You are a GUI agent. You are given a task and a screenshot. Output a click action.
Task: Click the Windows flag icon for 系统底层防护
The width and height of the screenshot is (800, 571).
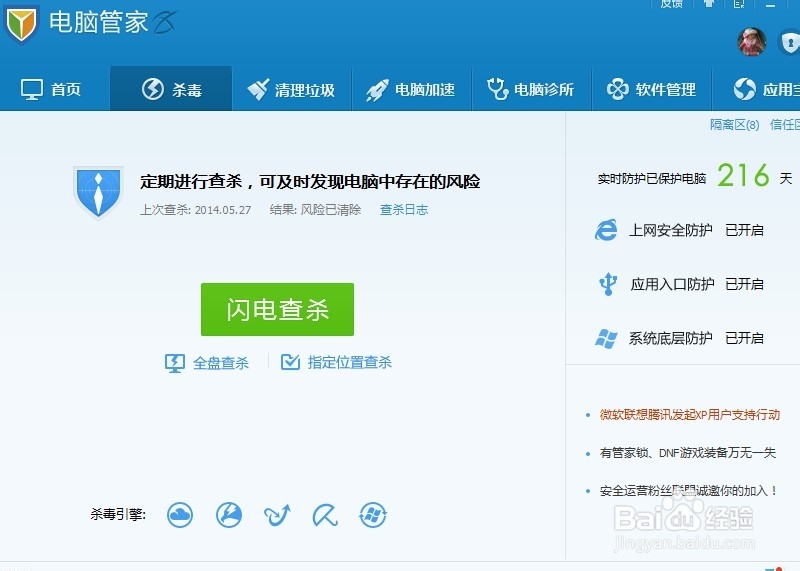(606, 338)
